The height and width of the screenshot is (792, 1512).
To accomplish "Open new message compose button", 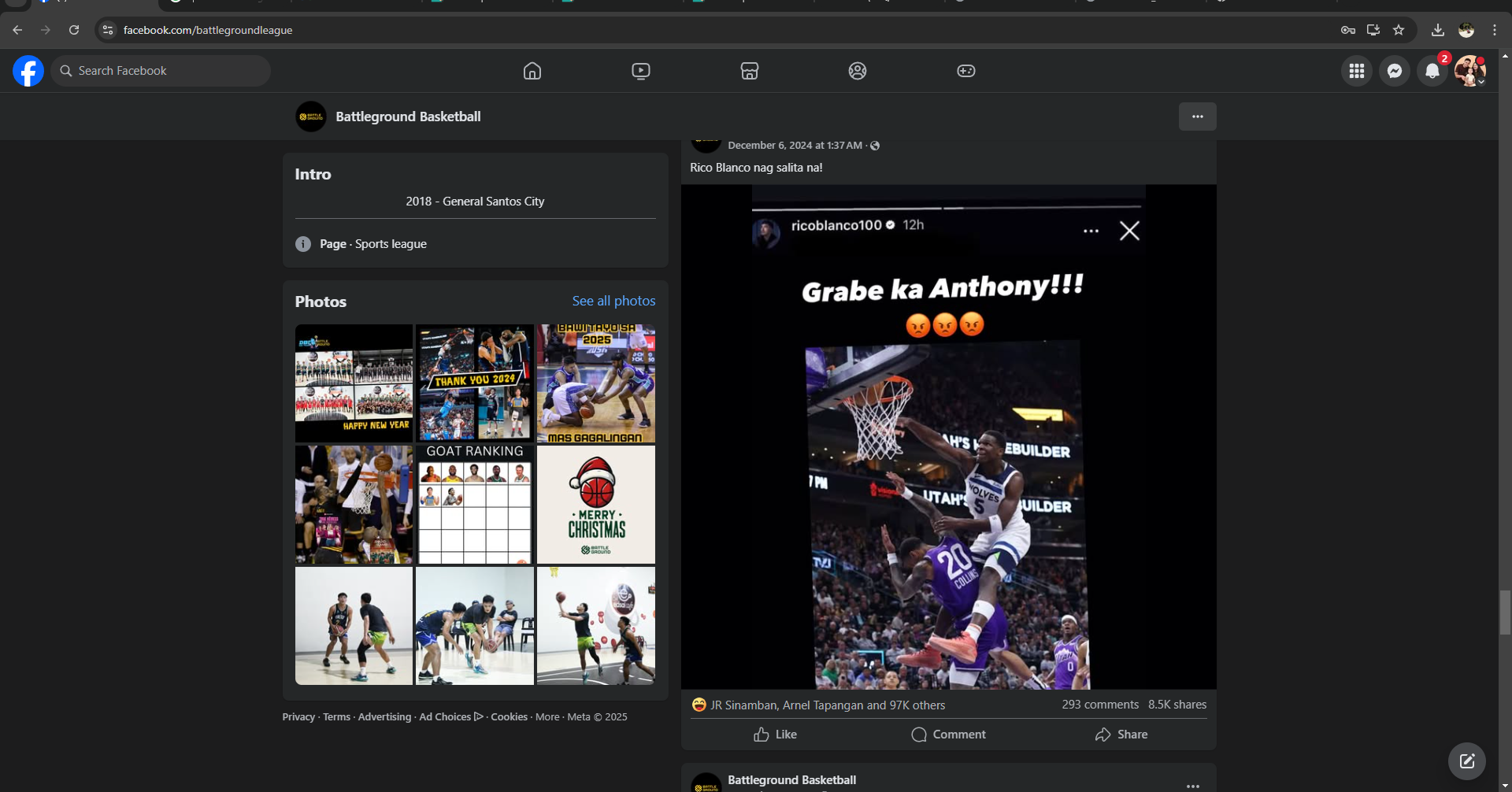I will (1467, 761).
